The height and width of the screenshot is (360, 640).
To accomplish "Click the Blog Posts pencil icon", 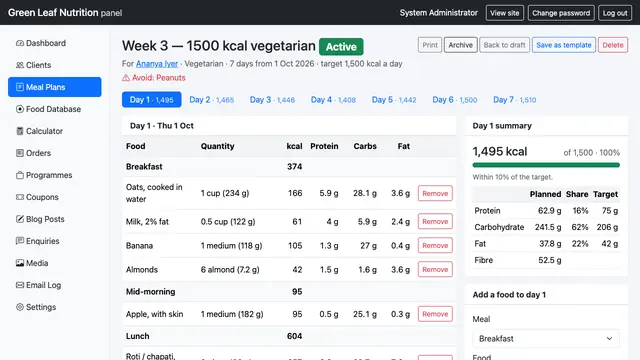I will (20, 219).
